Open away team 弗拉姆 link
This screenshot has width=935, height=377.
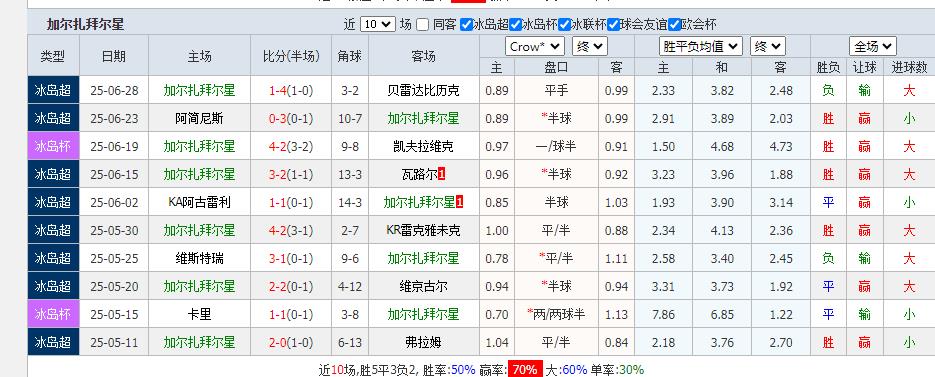click(x=423, y=342)
